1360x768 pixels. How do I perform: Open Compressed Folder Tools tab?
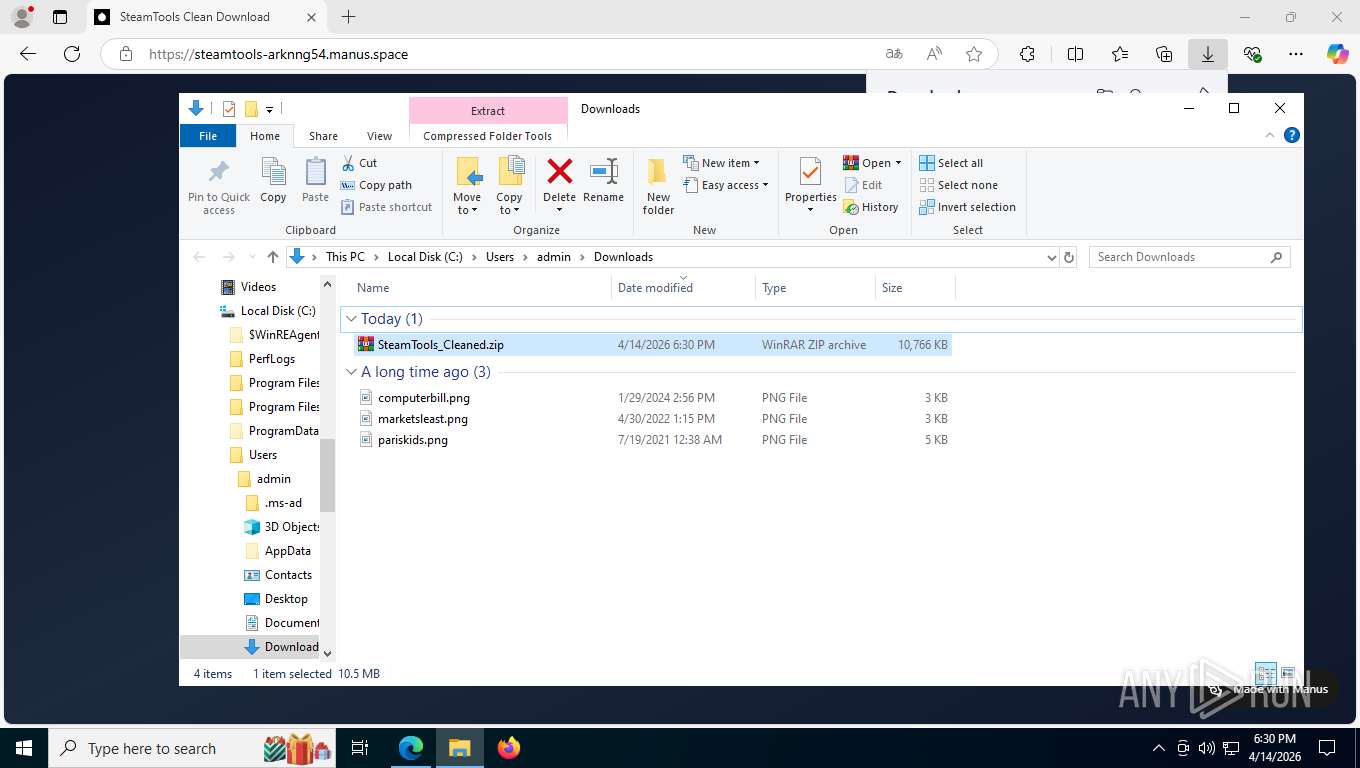coord(488,136)
